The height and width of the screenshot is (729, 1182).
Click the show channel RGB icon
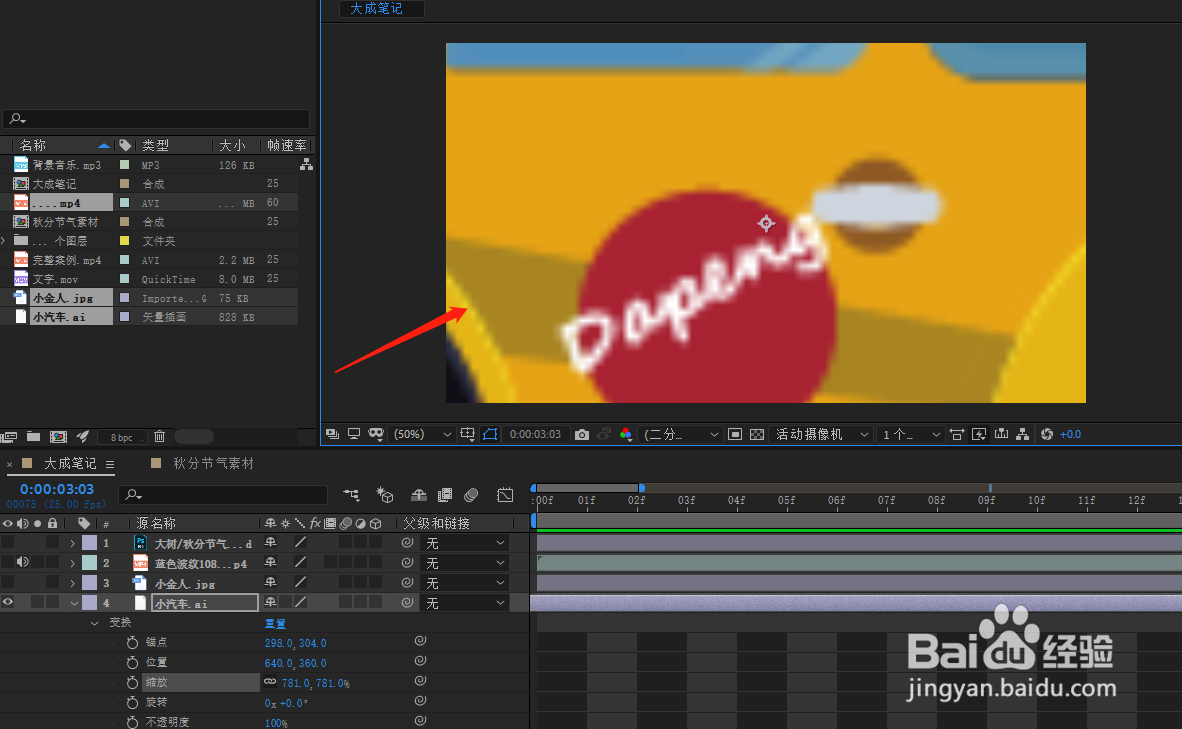pyautogui.click(x=626, y=434)
